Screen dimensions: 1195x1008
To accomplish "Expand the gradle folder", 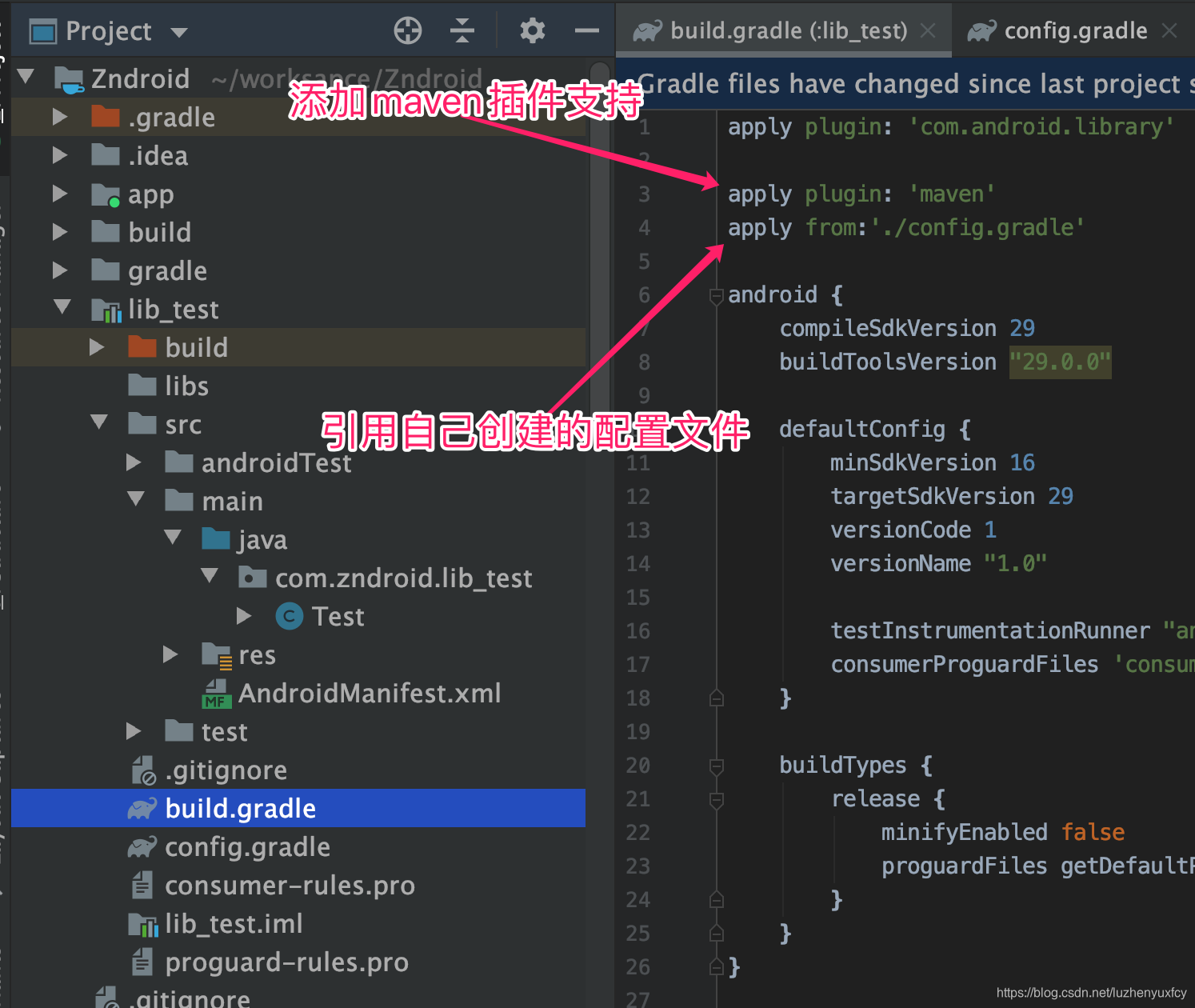I will 59,270.
